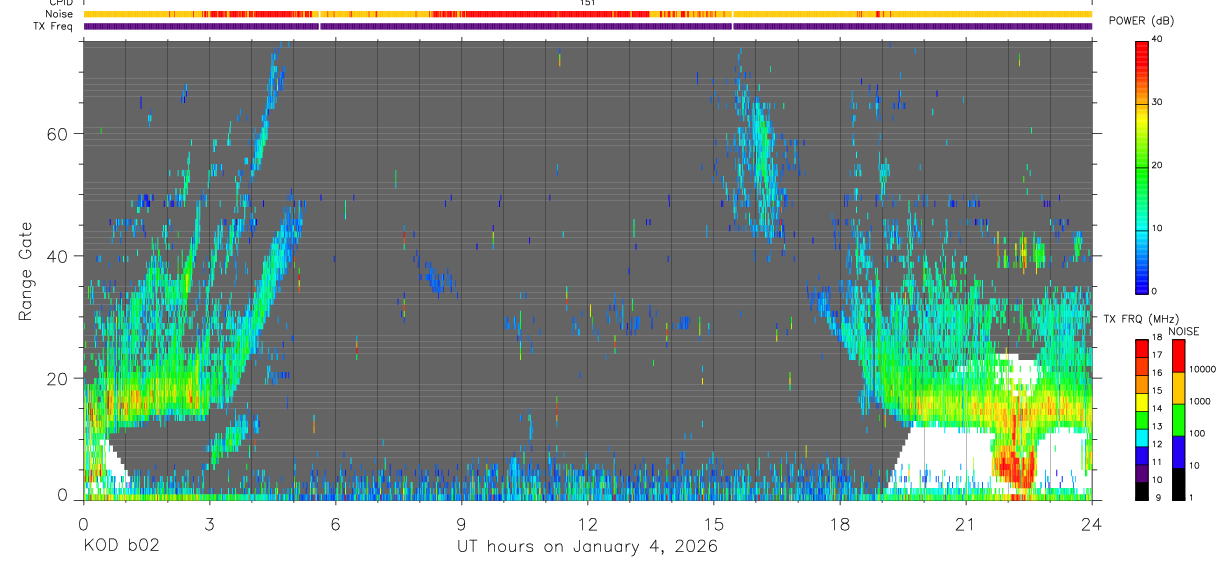Click the red 17–18 MHz TX FRQ swatch
Screen dimensions: 1228x567
coord(1141,349)
